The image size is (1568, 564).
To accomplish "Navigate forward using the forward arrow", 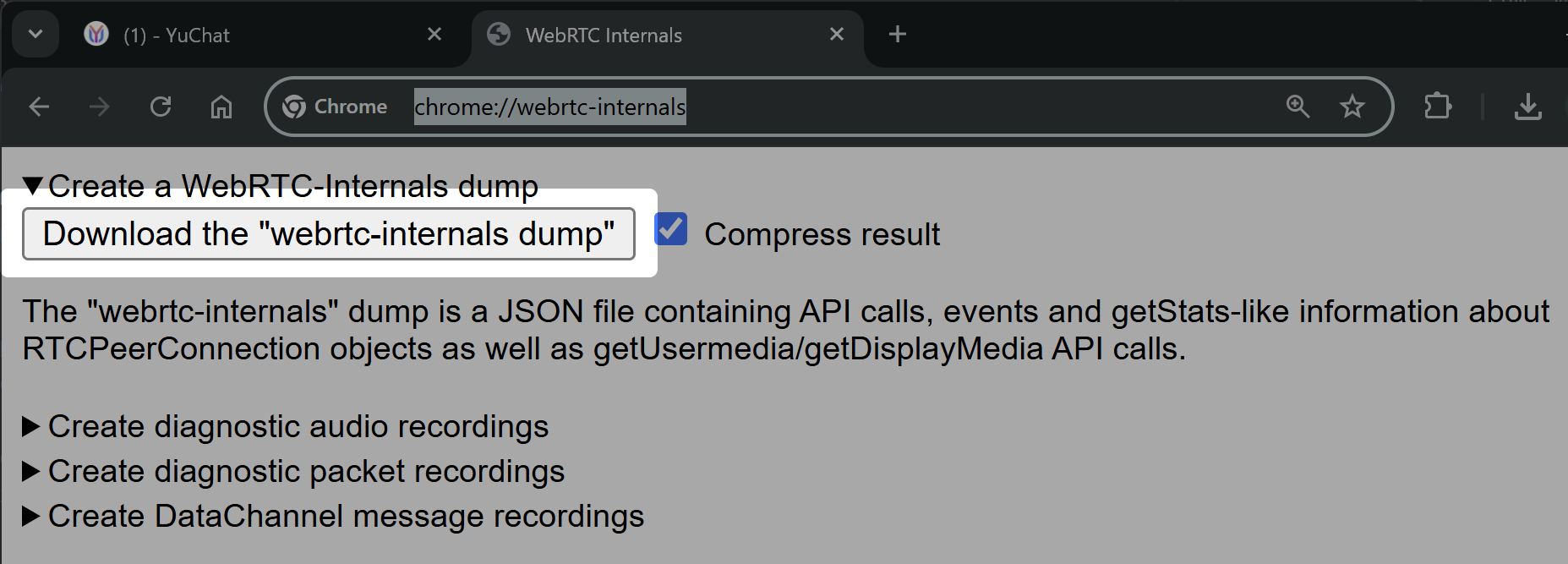I will pyautogui.click(x=99, y=107).
